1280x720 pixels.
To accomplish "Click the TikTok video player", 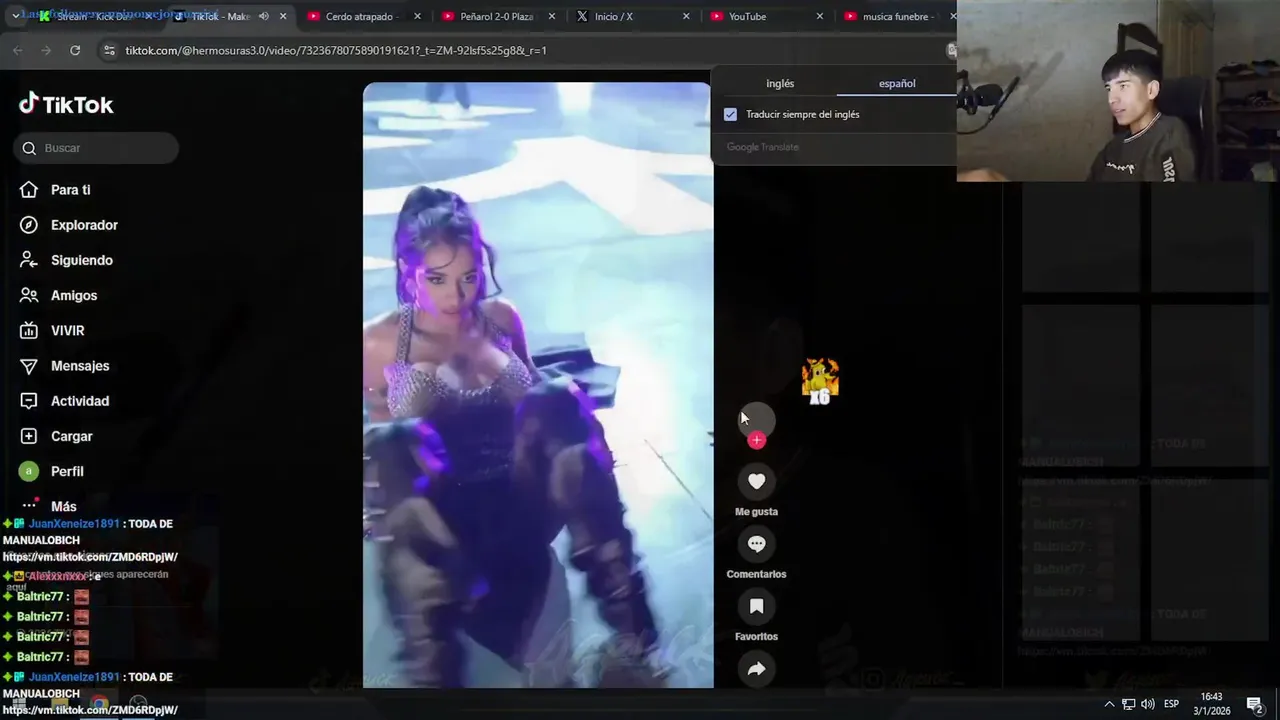I will (x=538, y=385).
